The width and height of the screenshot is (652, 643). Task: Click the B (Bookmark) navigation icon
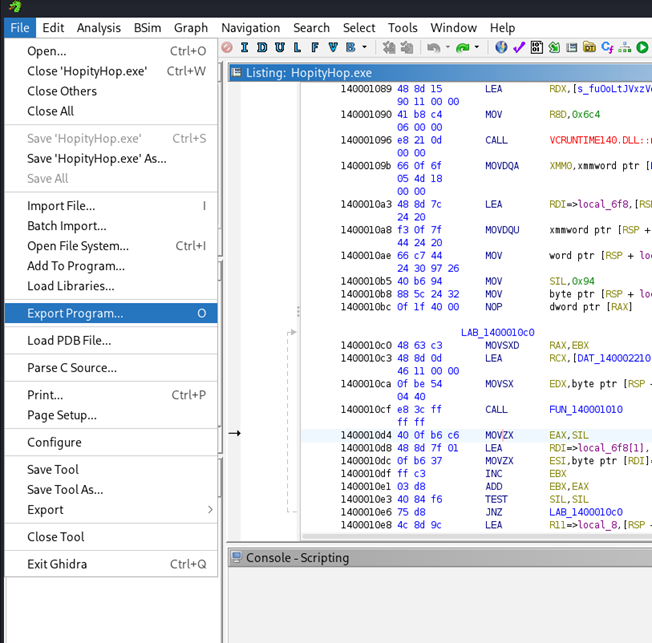(x=351, y=47)
